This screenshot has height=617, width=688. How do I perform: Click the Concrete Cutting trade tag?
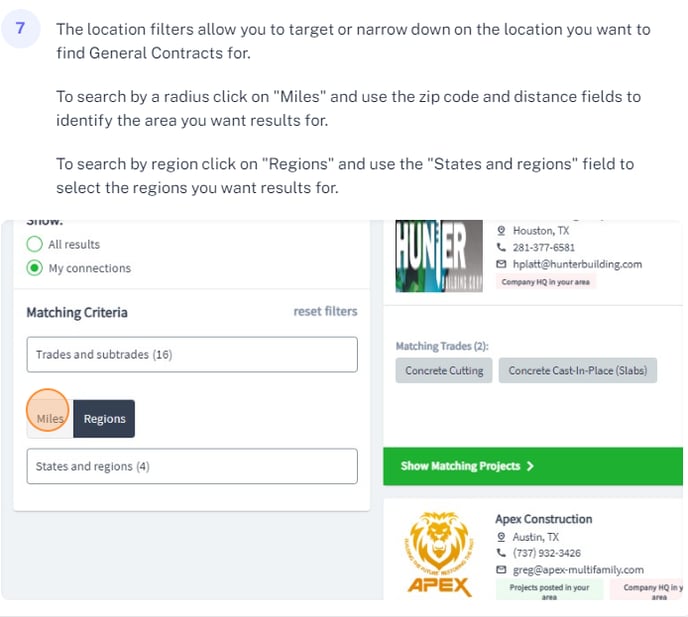click(444, 370)
